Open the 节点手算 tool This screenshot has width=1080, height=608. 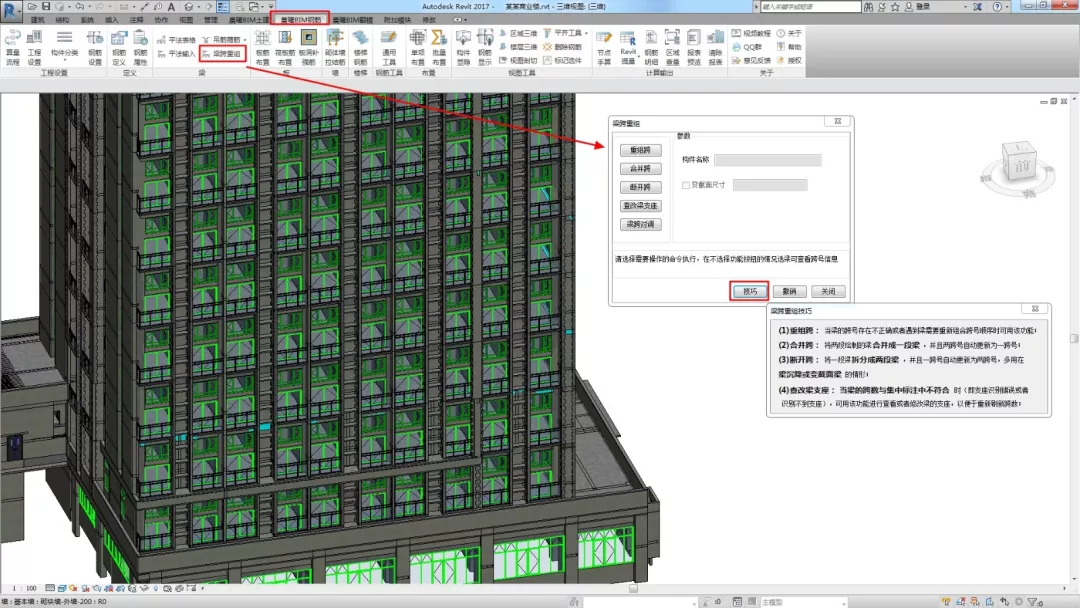604,47
